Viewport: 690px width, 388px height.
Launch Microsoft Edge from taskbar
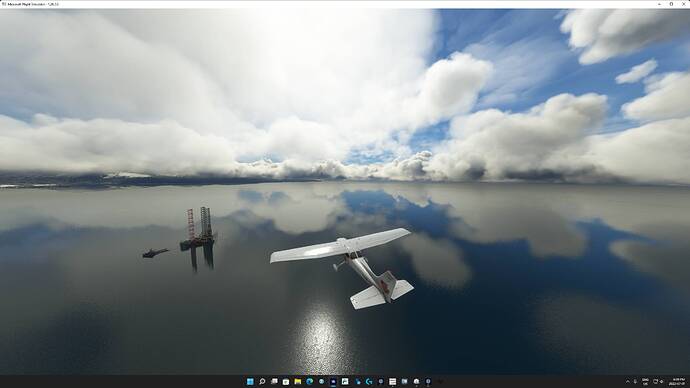[310, 381]
